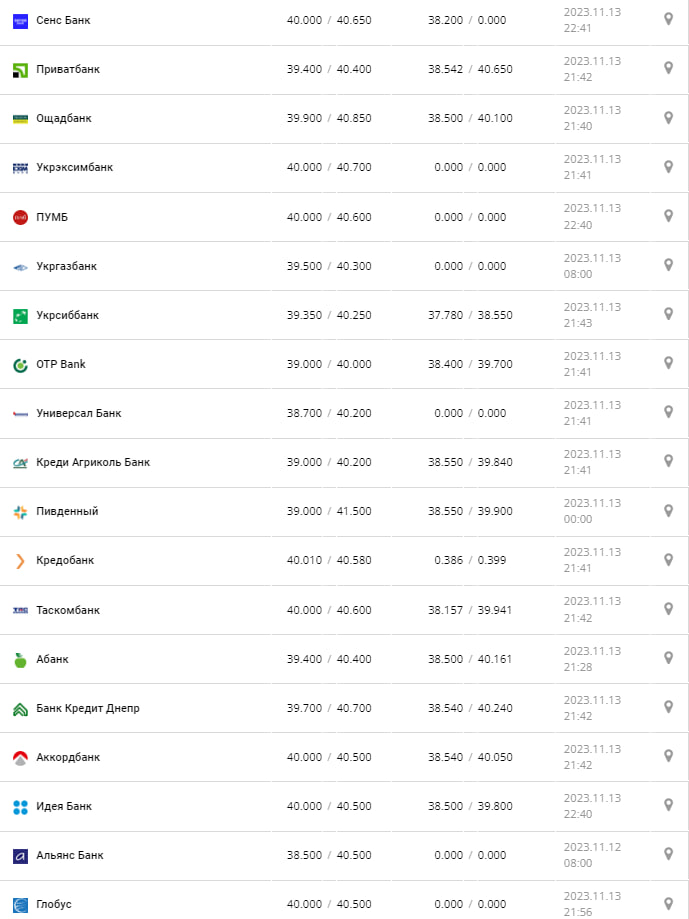Click location pin for Альянс Банк
Image resolution: width=689 pixels, height=919 pixels.
point(669,854)
